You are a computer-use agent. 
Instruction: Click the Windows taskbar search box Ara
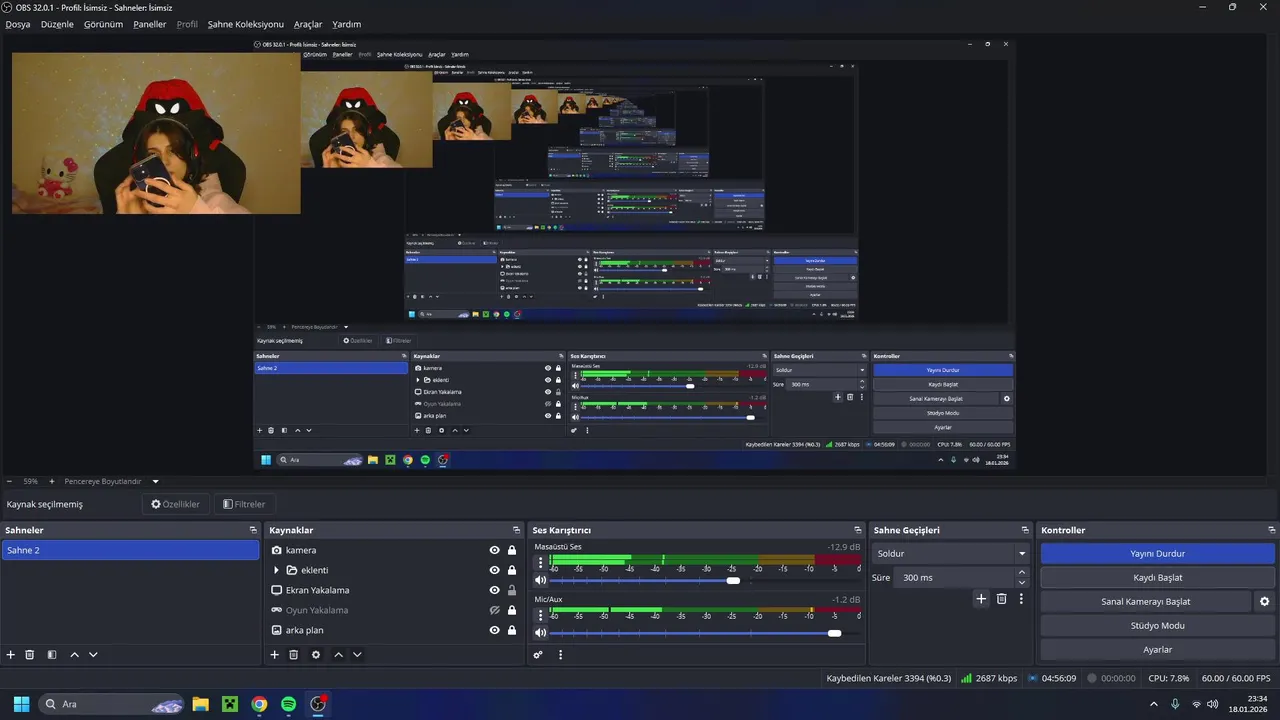pos(112,704)
